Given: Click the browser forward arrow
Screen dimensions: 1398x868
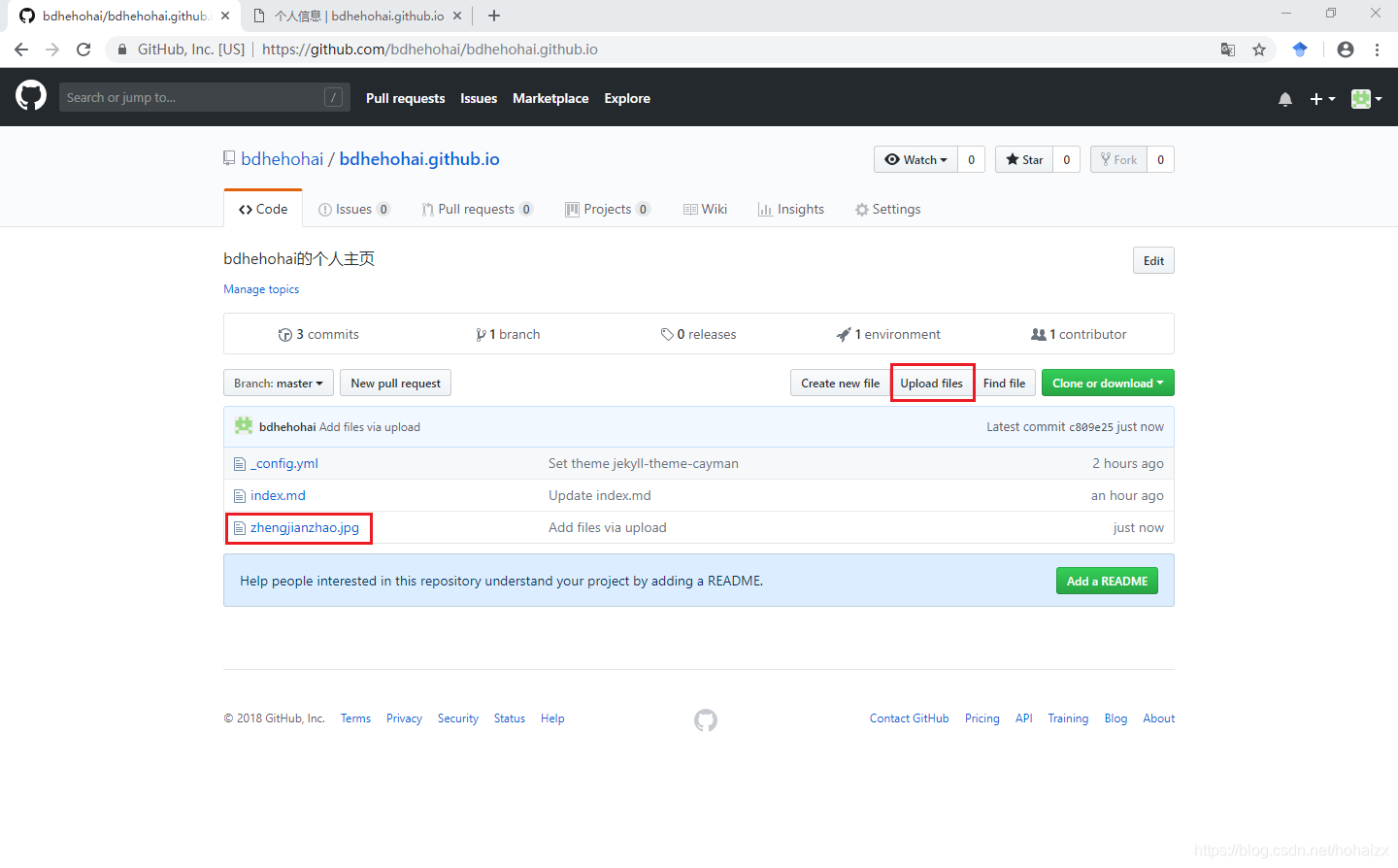Looking at the screenshot, I should (x=52, y=50).
